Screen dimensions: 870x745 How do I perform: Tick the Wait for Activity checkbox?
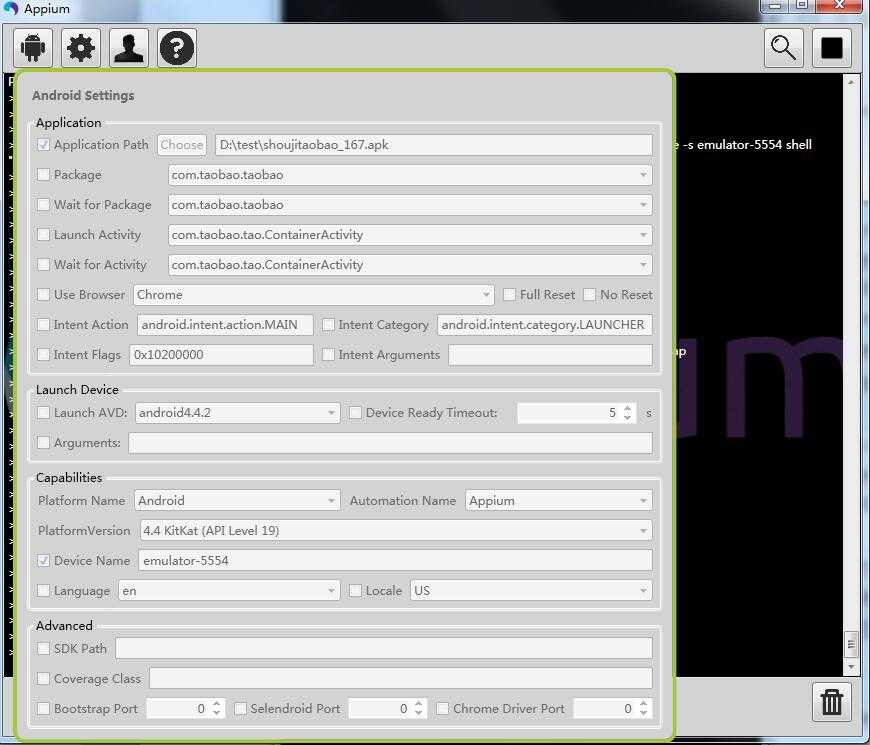[43, 265]
